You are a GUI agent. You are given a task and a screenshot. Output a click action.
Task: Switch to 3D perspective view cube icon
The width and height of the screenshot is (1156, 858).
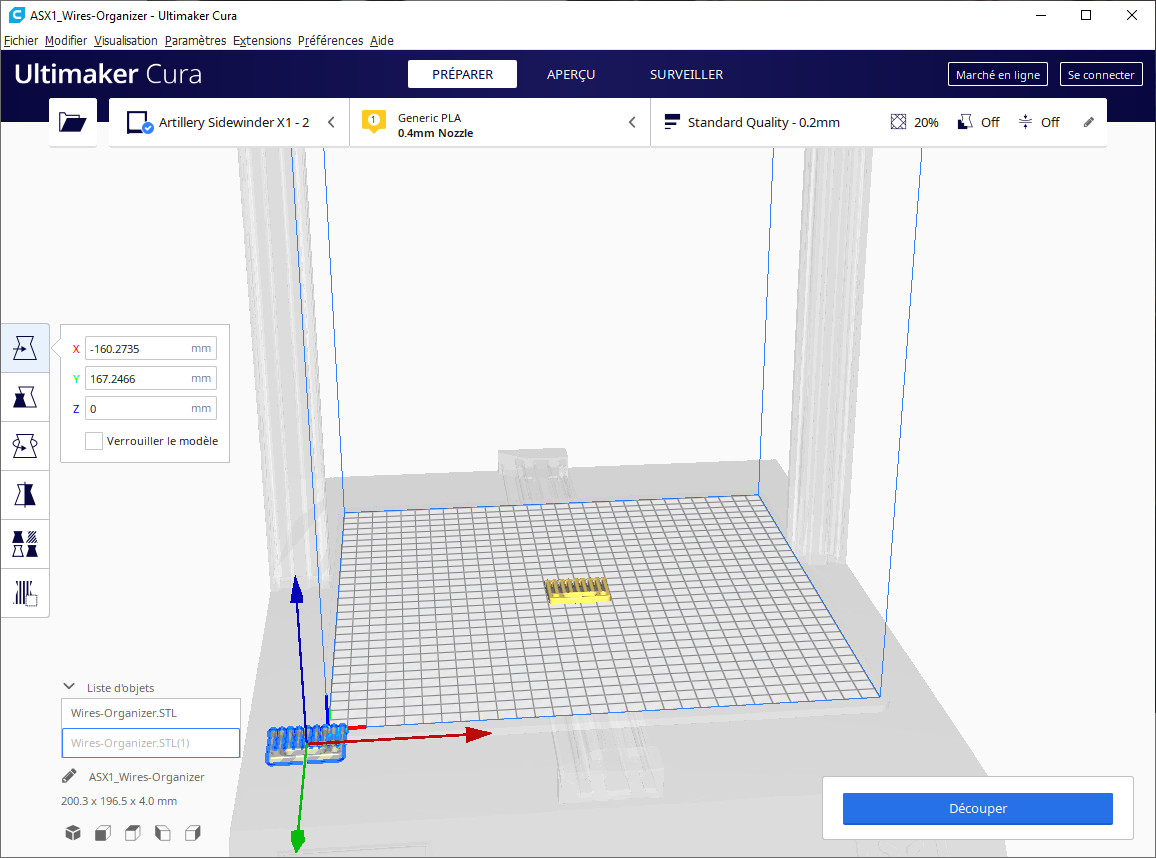tap(72, 833)
